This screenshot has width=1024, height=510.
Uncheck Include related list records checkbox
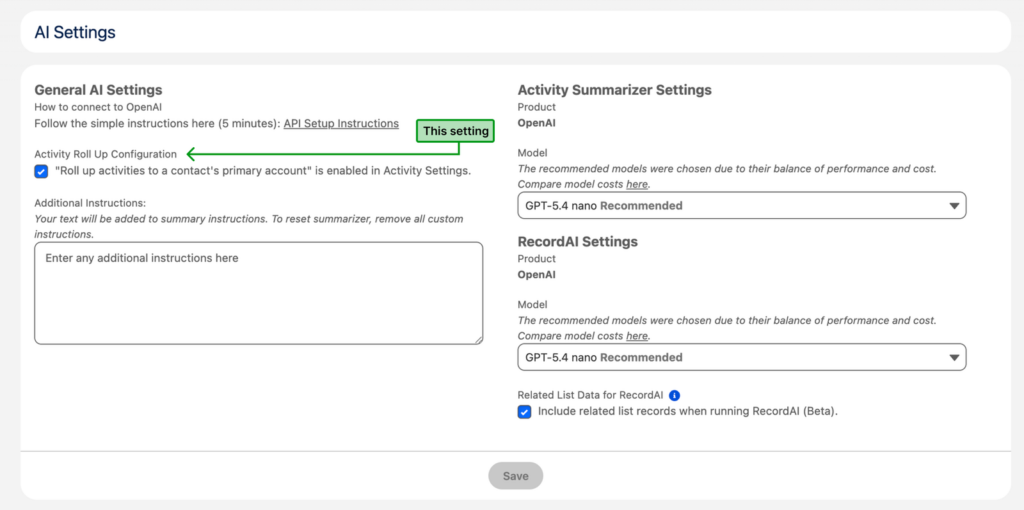click(524, 412)
